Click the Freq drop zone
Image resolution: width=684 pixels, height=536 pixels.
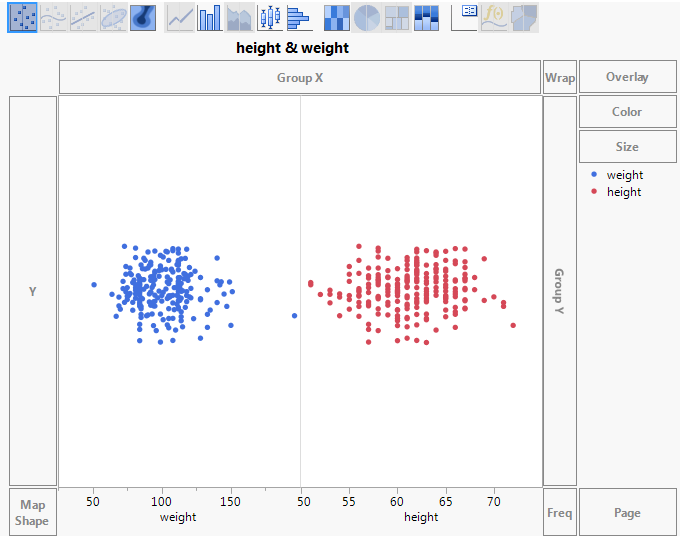click(x=560, y=512)
